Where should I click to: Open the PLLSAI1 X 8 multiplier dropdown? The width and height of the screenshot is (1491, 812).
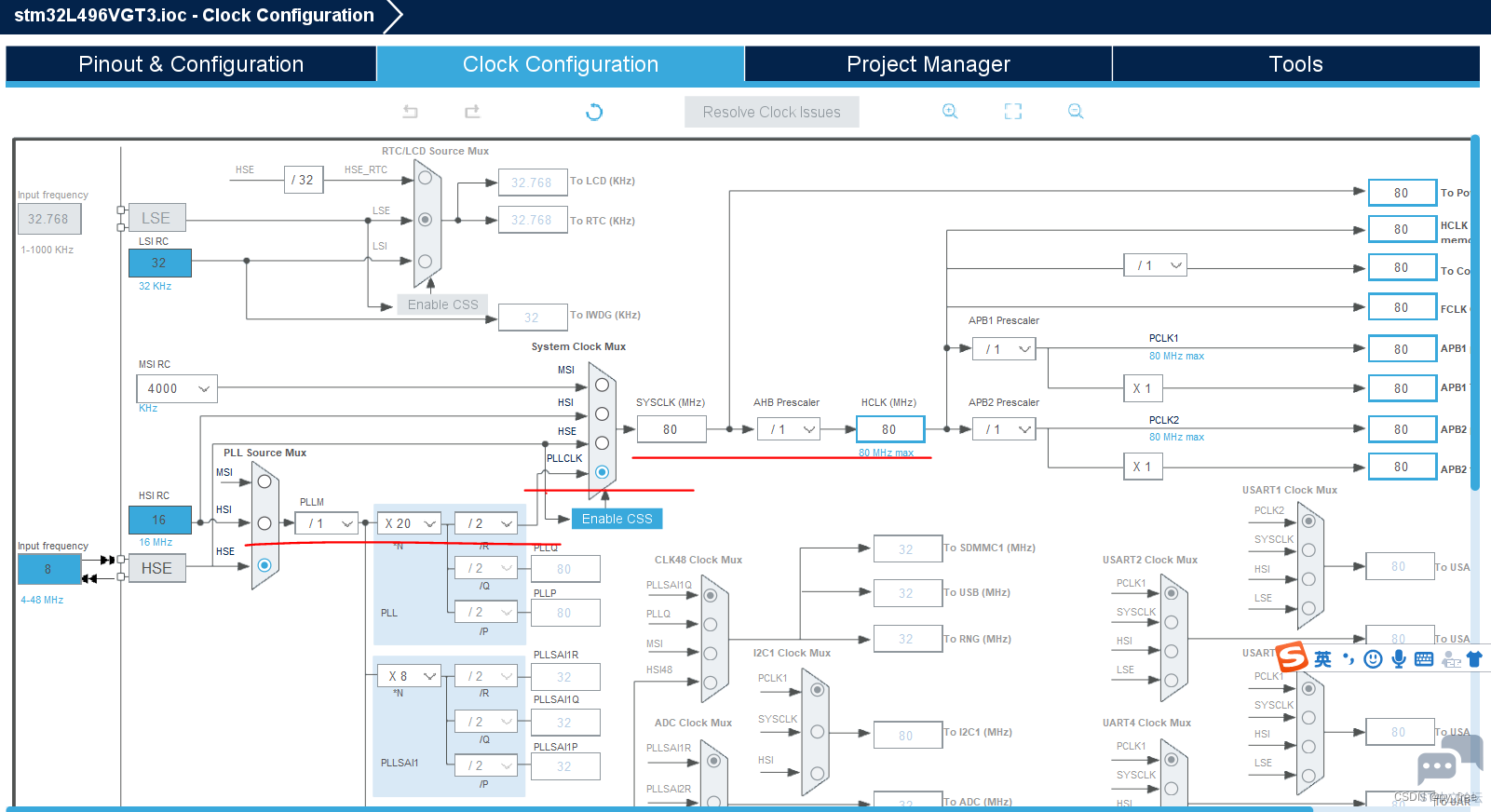pyautogui.click(x=409, y=676)
